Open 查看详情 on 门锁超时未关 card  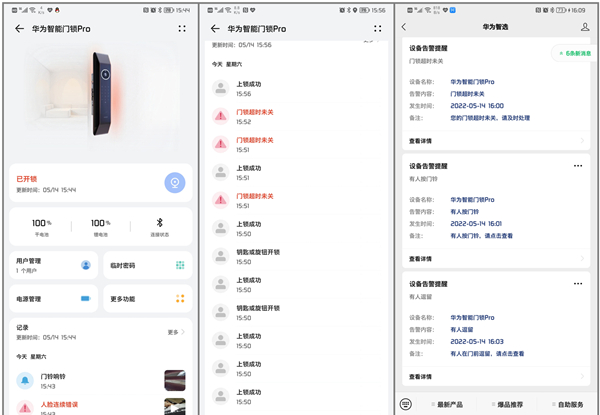[496, 141]
